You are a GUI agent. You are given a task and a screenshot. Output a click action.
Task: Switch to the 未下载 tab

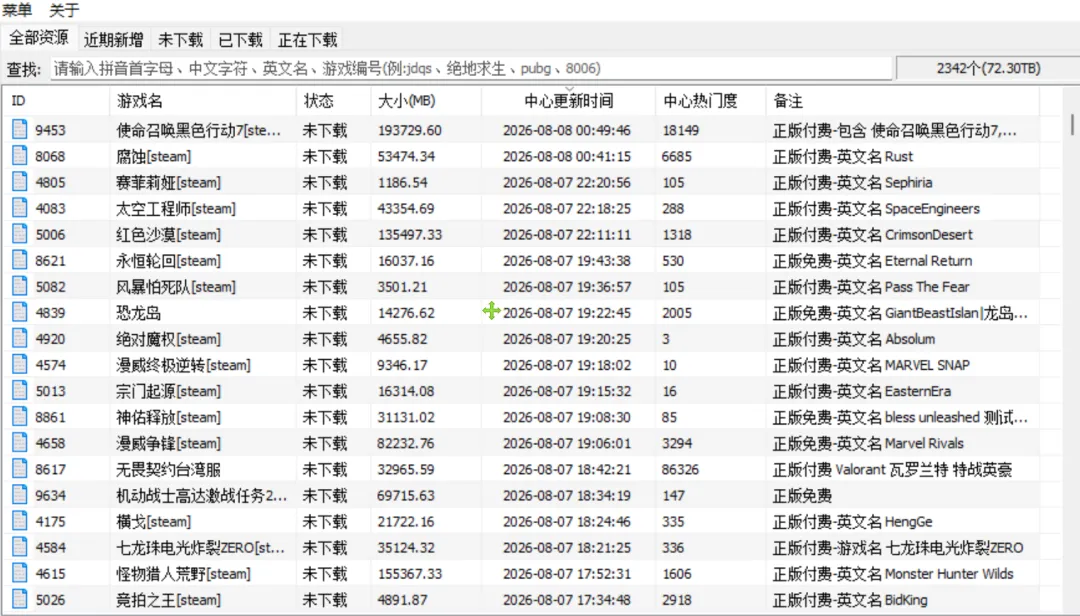click(x=180, y=40)
